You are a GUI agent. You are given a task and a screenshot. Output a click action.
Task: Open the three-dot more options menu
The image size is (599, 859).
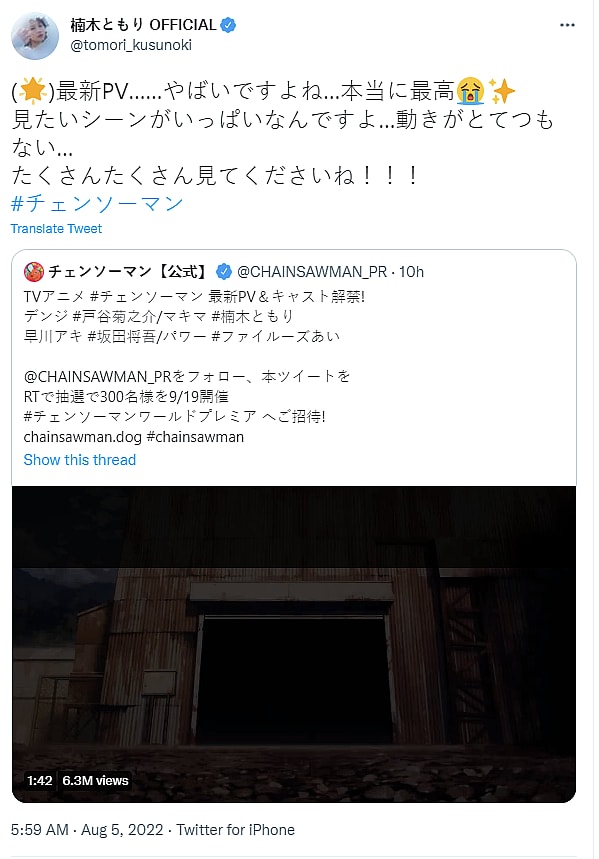[567, 25]
